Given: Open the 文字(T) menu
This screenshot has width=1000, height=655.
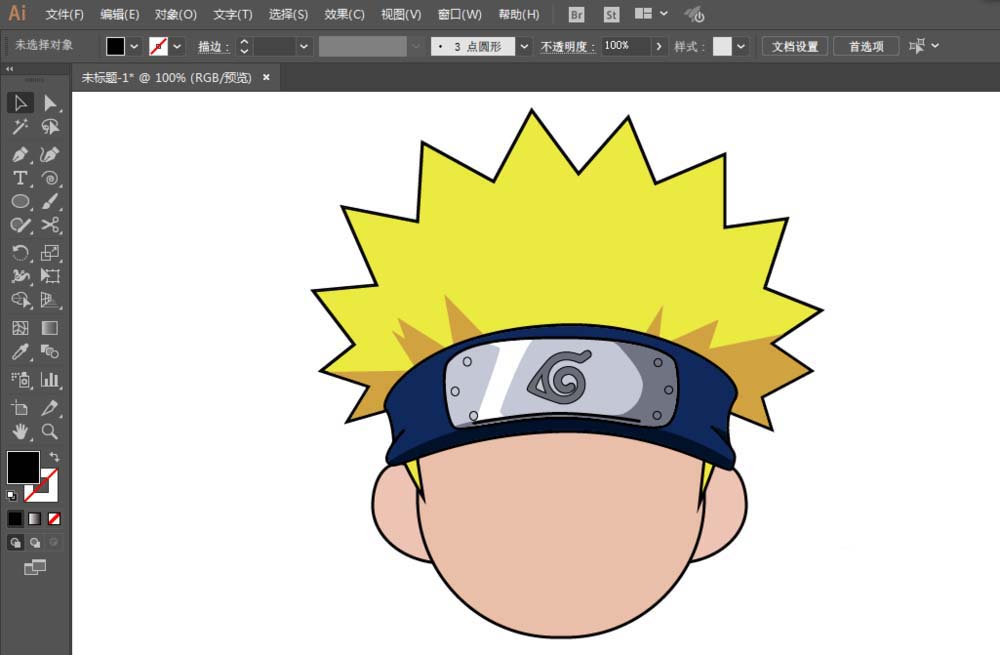Looking at the screenshot, I should tap(232, 14).
